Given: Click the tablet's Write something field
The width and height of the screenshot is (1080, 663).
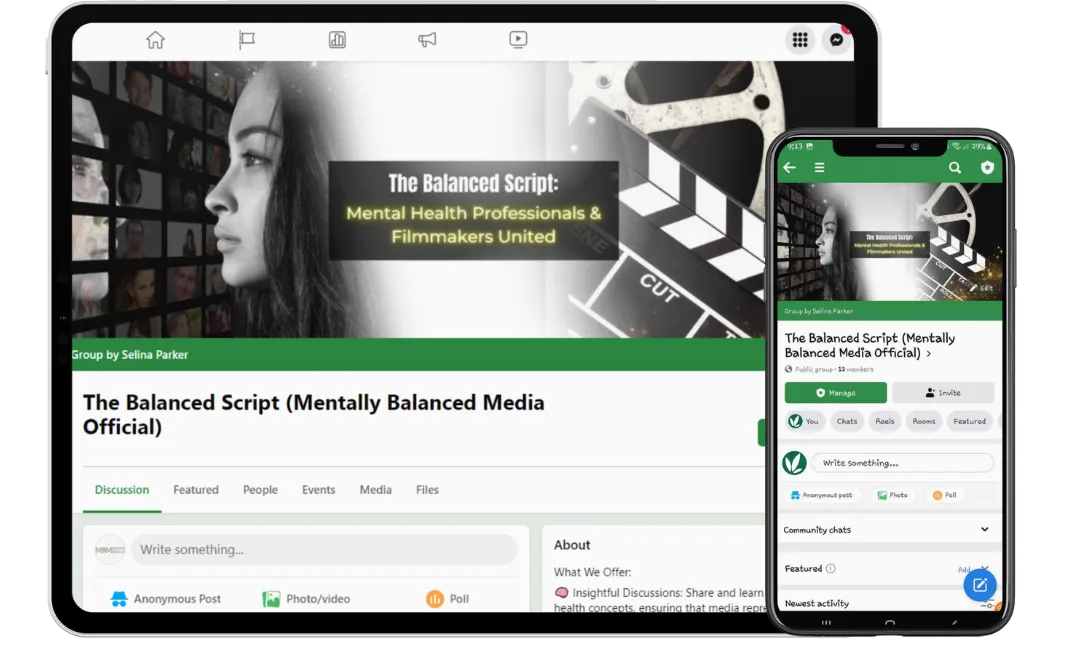Looking at the screenshot, I should (x=326, y=550).
